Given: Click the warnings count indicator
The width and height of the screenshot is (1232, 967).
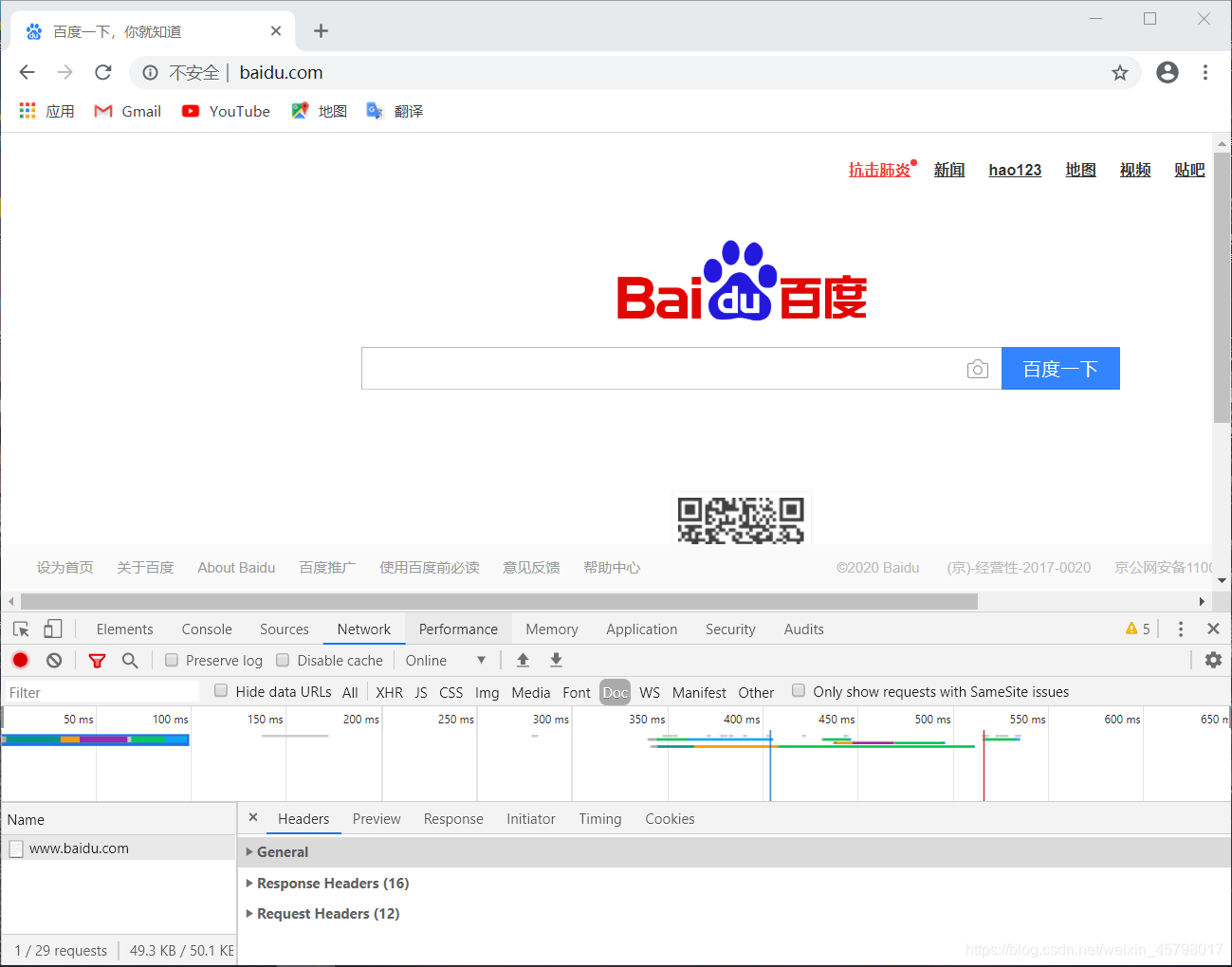Looking at the screenshot, I should 1137,629.
